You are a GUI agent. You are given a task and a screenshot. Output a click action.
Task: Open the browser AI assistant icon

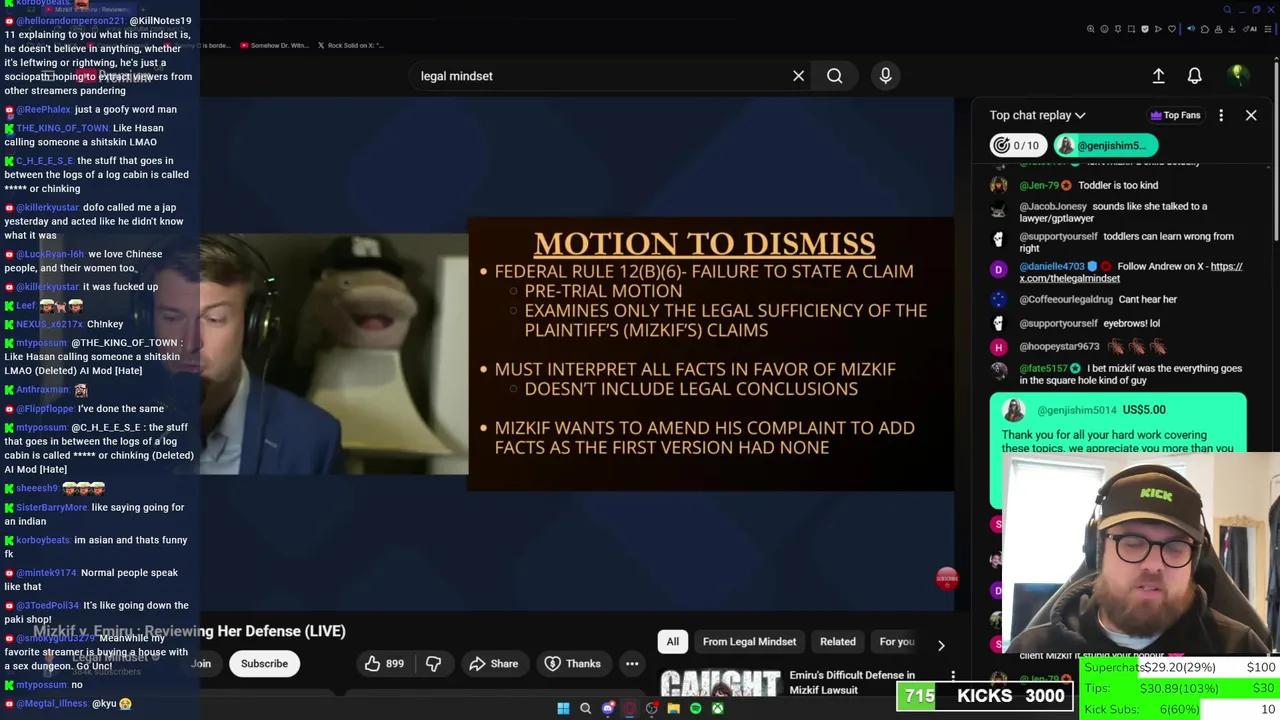(x=1250, y=29)
